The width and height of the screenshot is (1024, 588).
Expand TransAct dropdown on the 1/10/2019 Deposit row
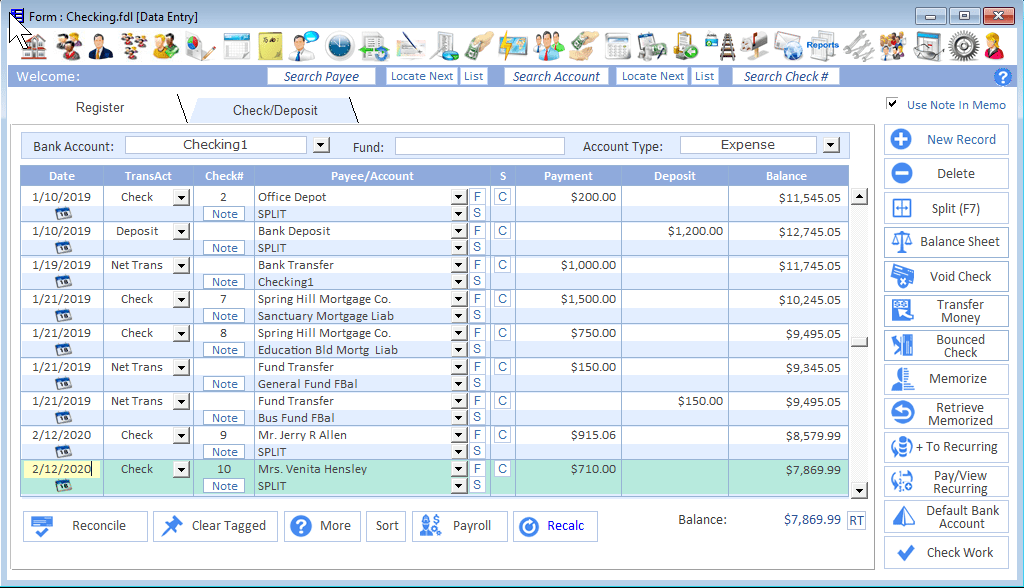tap(182, 231)
